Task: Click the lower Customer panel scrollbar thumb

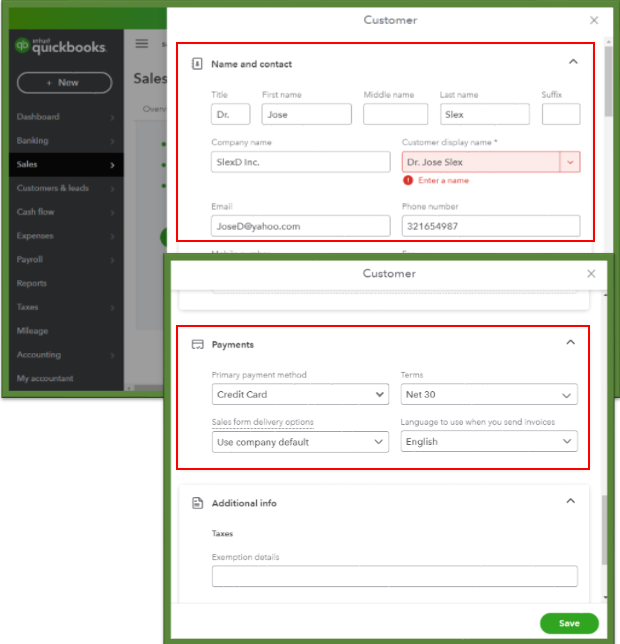Action: pos(604,530)
